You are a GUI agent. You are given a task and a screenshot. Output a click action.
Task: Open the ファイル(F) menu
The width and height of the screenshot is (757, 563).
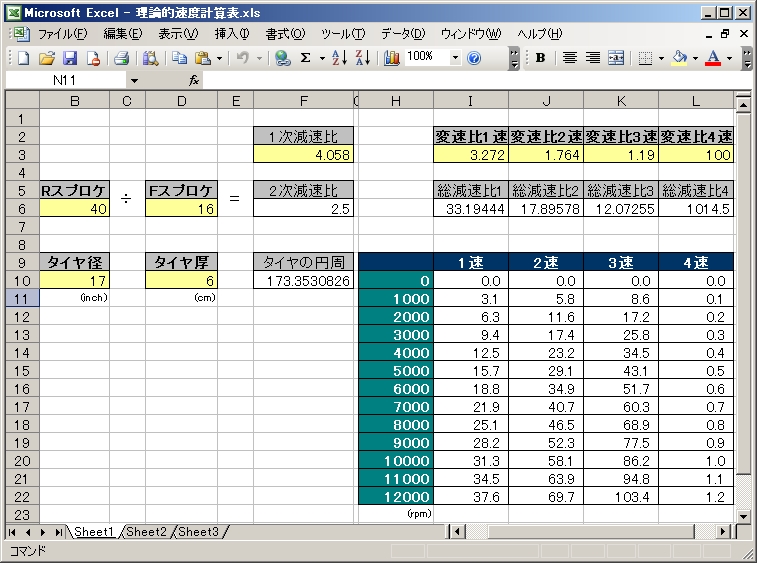point(63,34)
